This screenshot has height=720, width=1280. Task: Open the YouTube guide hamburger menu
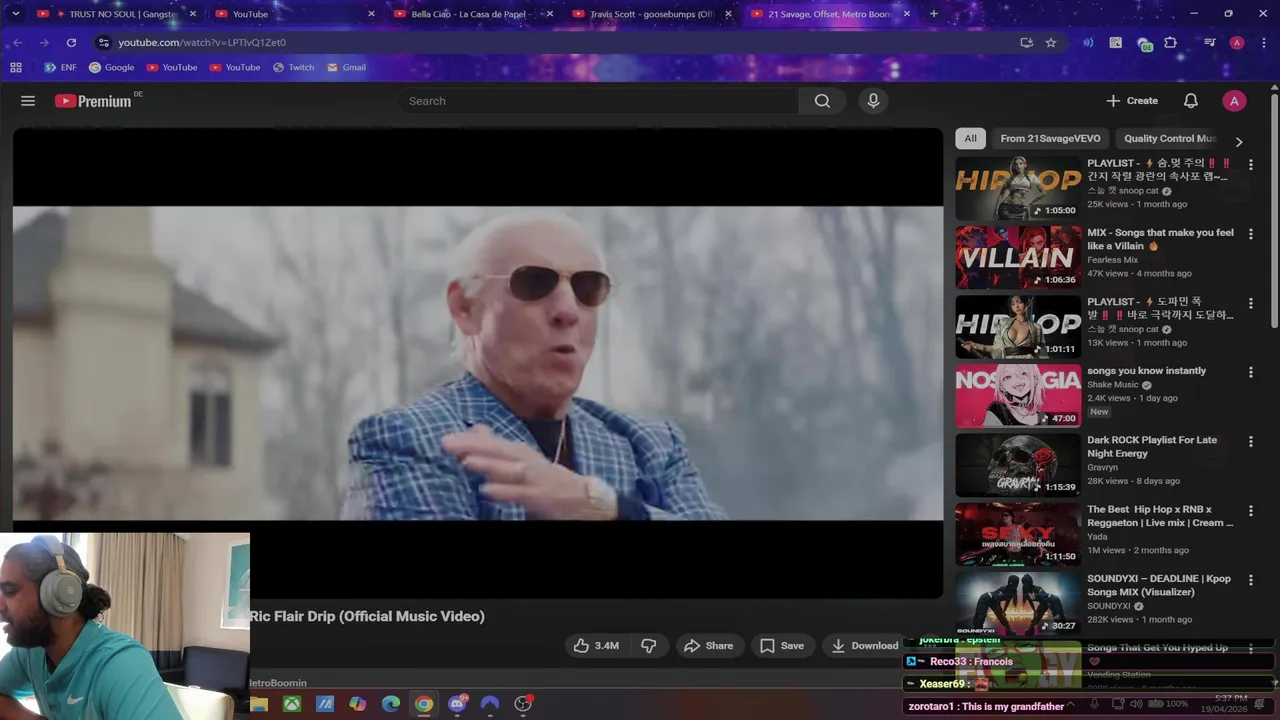coord(28,101)
